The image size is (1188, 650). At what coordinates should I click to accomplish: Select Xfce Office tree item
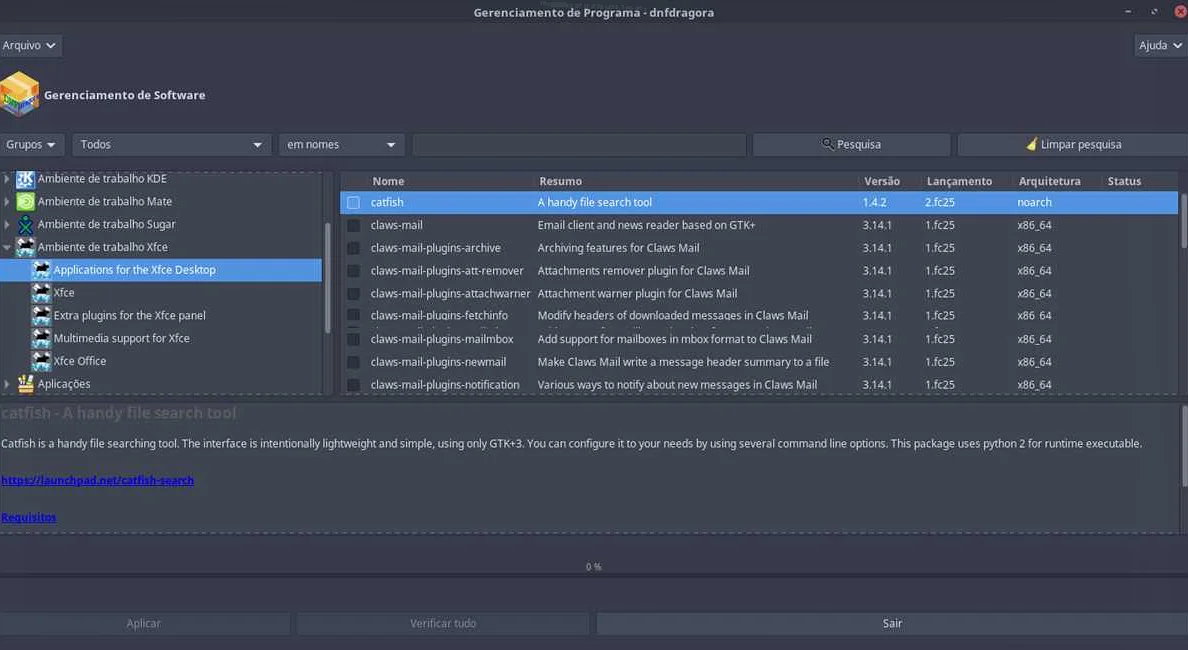80,361
